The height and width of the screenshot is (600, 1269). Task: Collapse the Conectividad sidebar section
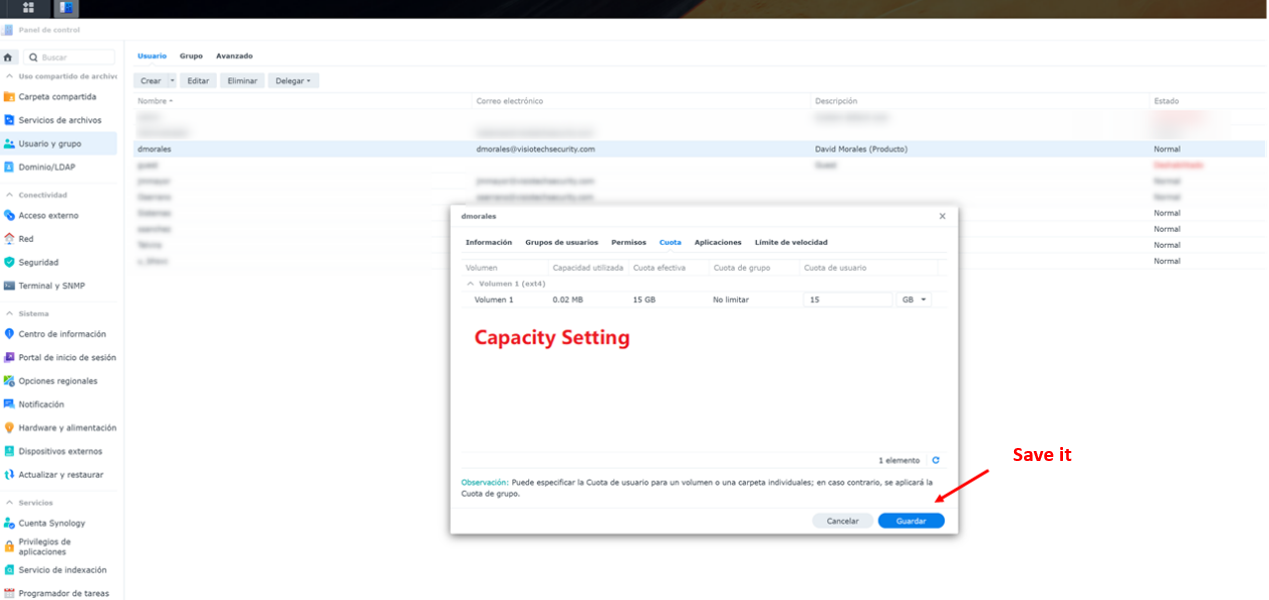coord(9,195)
